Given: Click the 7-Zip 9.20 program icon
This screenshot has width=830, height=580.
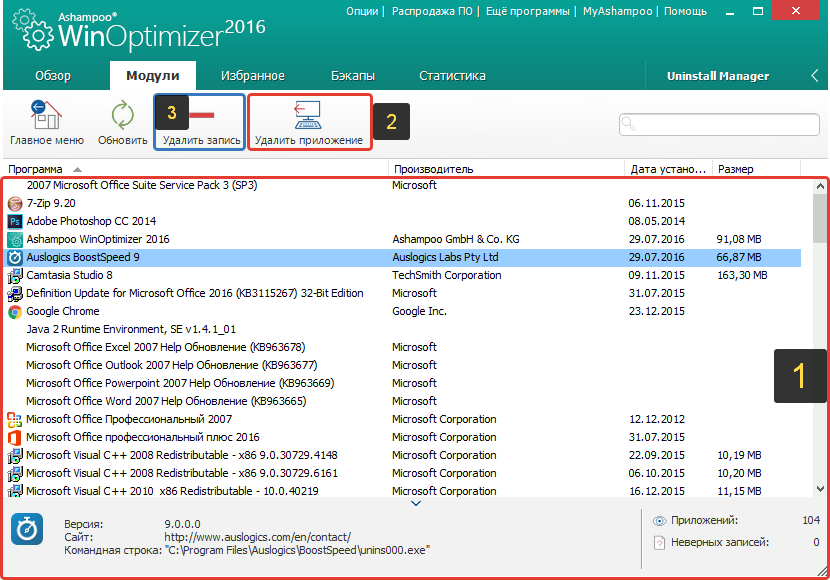Looking at the screenshot, I should pyautogui.click(x=15, y=203).
